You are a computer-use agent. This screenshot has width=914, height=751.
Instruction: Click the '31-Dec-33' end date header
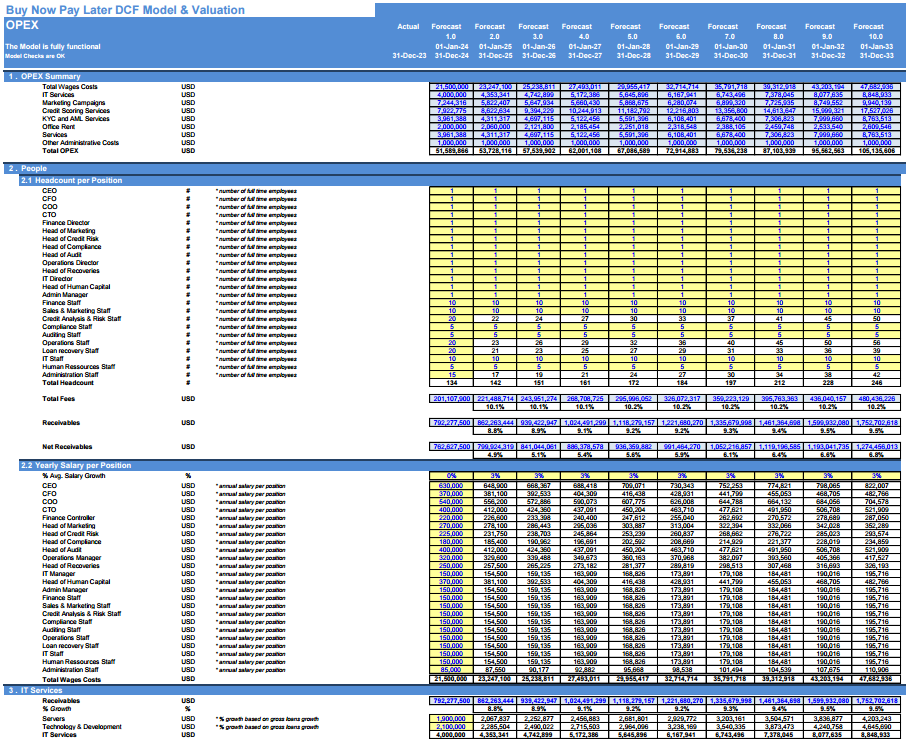876,56
